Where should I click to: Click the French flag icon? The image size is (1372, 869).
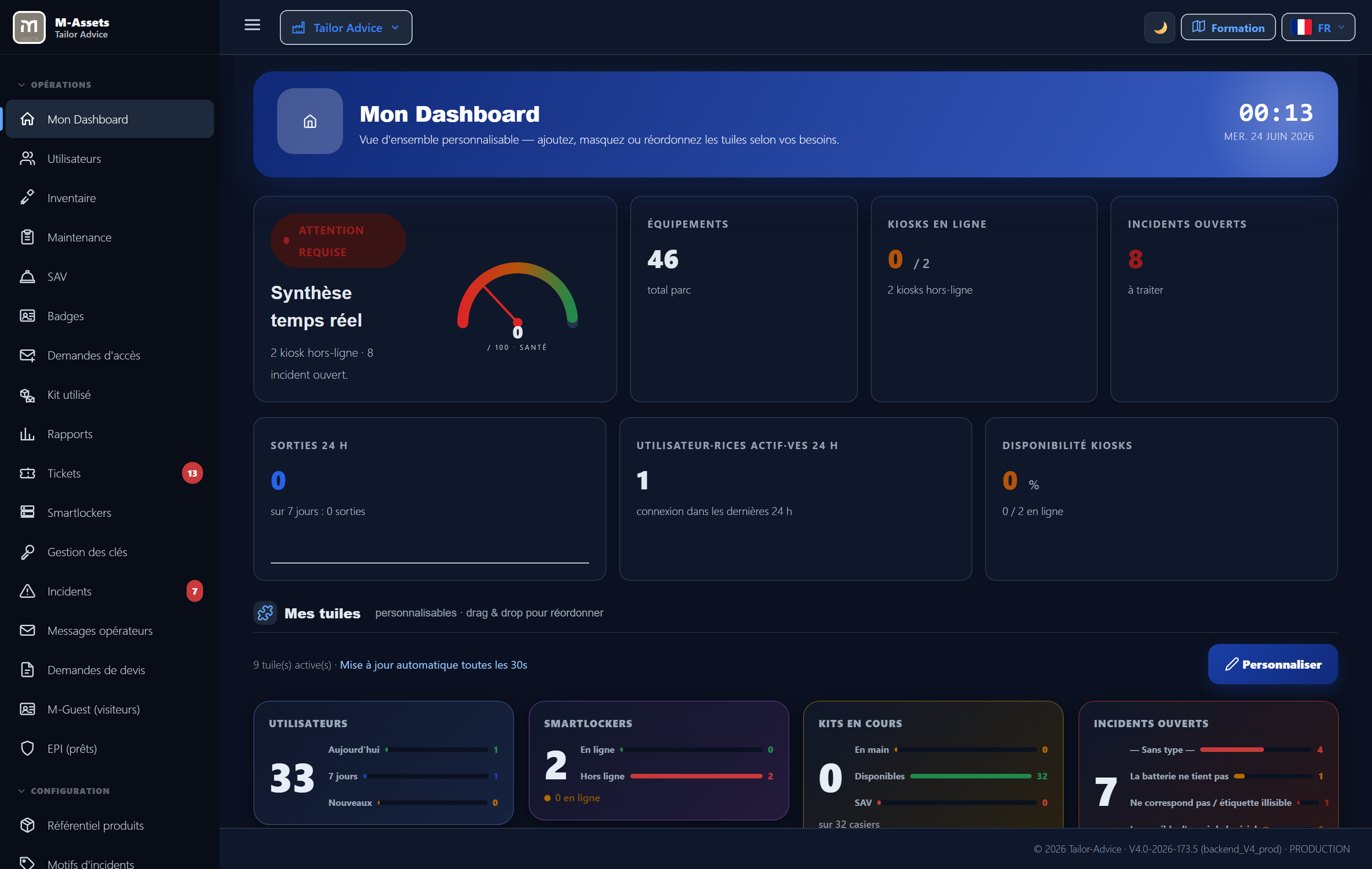(1302, 27)
